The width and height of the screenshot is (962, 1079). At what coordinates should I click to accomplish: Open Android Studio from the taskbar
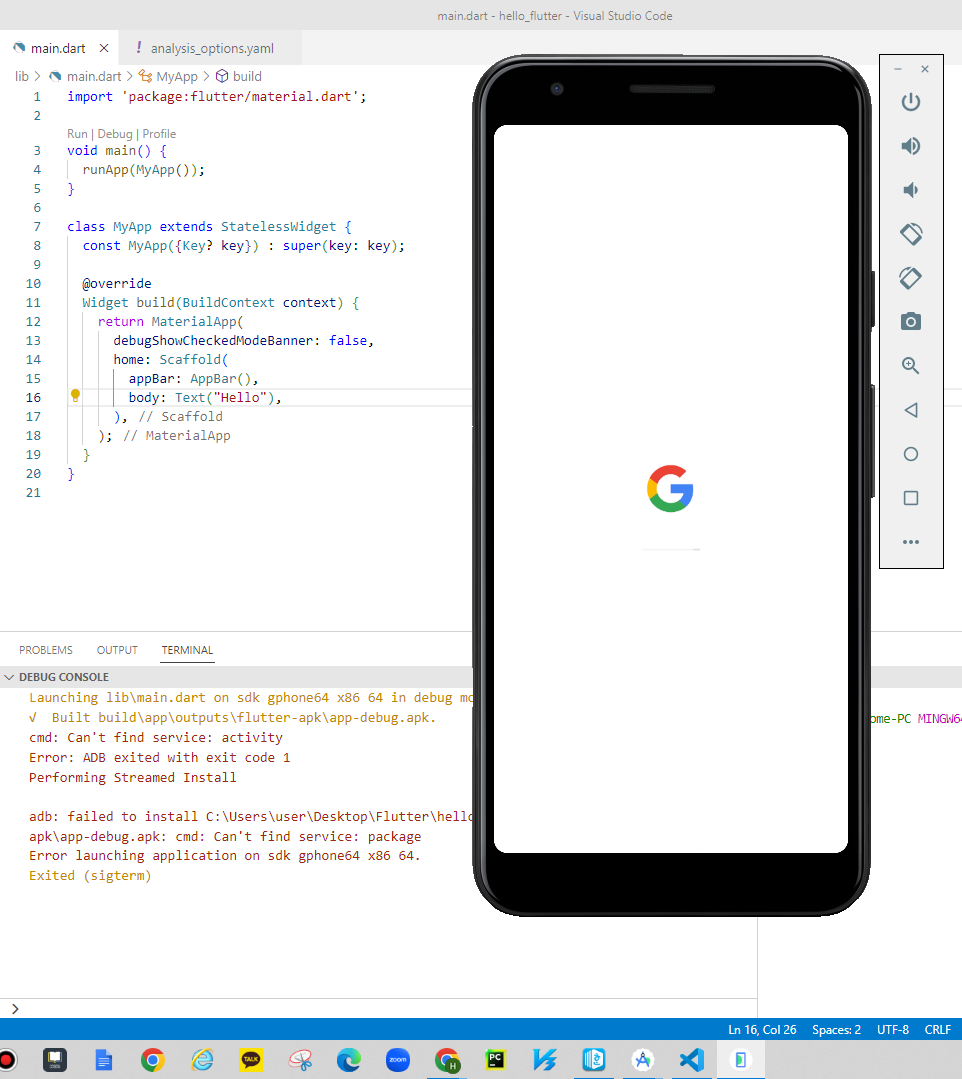coord(643,1060)
